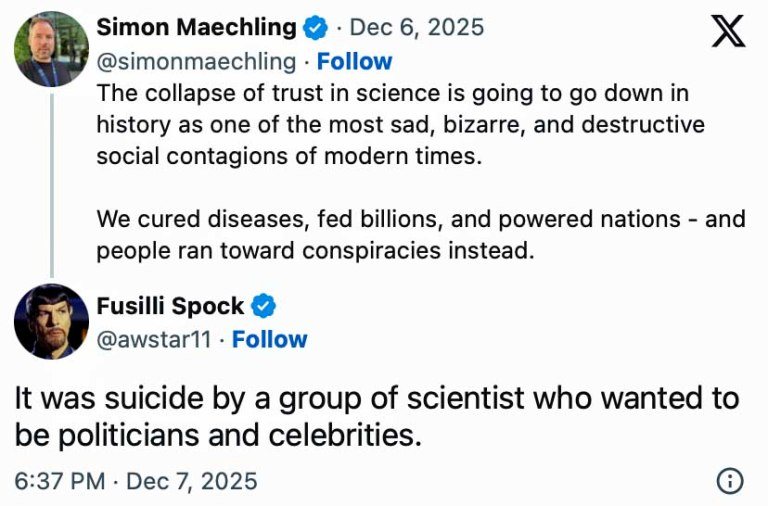Open the Dec 6, 2025 post date

pyautogui.click(x=417, y=28)
